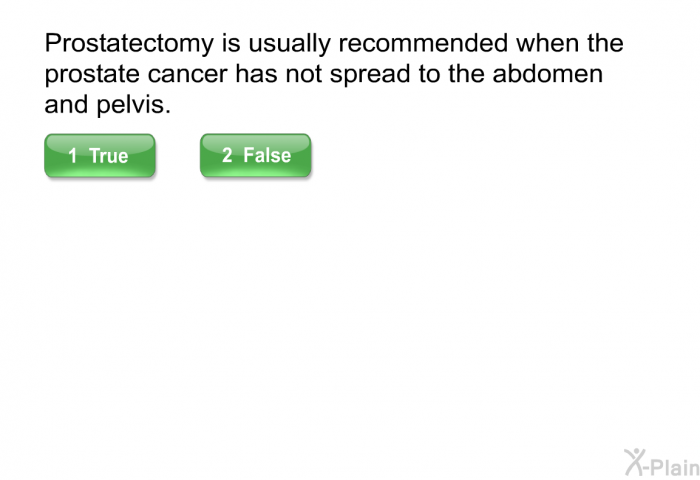Select answer option 1 True
Viewport: 700px width, 480px height.
pos(100,156)
